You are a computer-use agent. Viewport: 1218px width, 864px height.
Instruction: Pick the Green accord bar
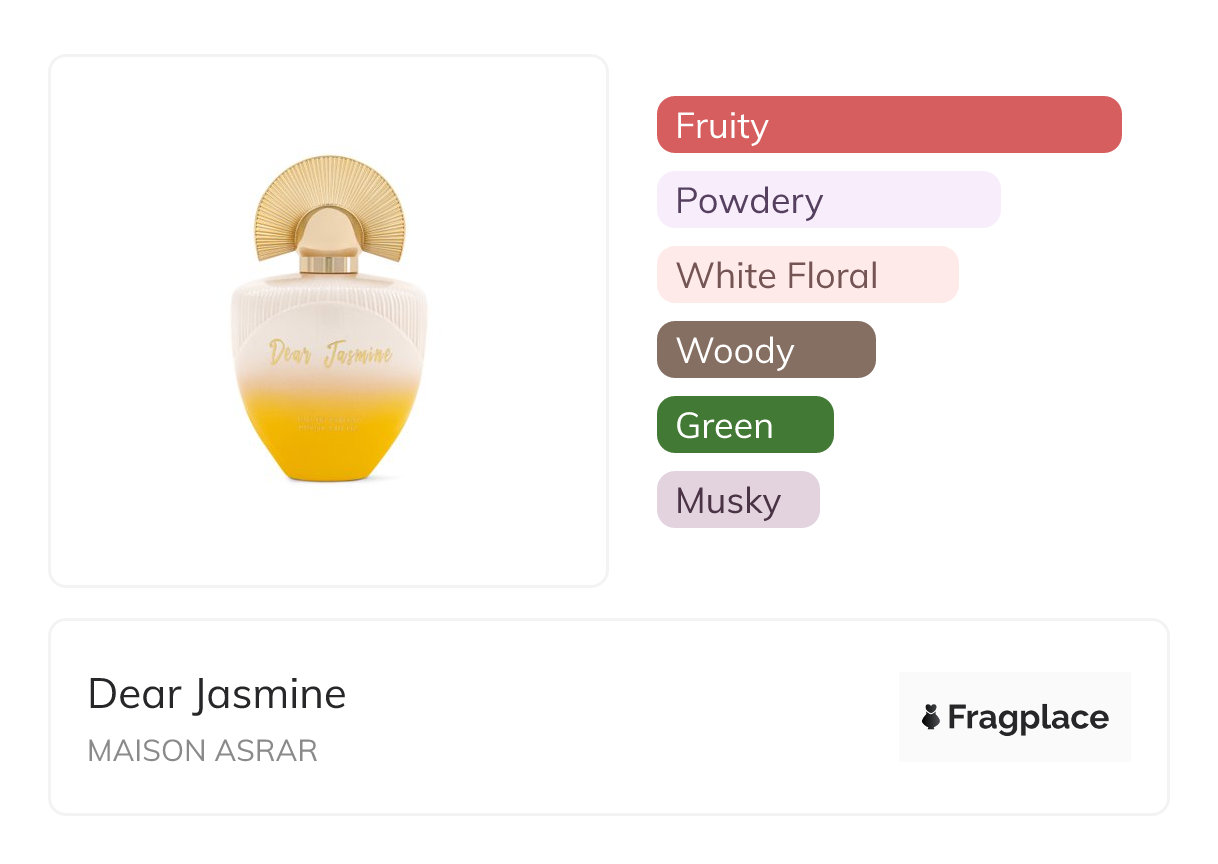(745, 425)
